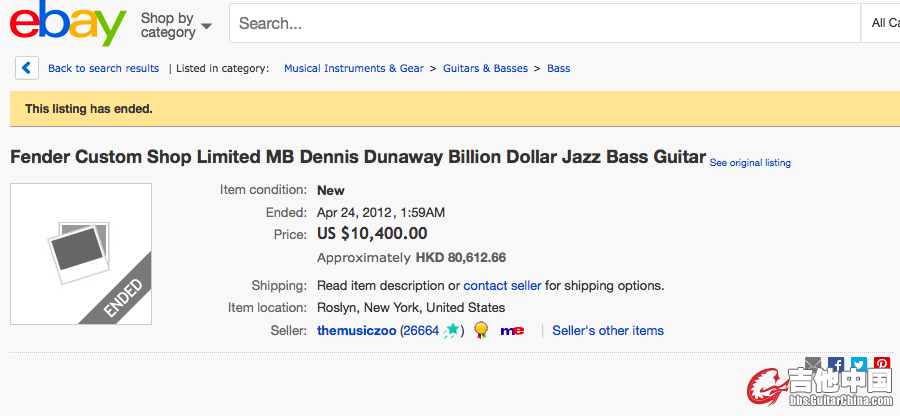Viewport: 900px width, 416px height.
Task: Go back using the blue arrow button
Action: coord(26,68)
